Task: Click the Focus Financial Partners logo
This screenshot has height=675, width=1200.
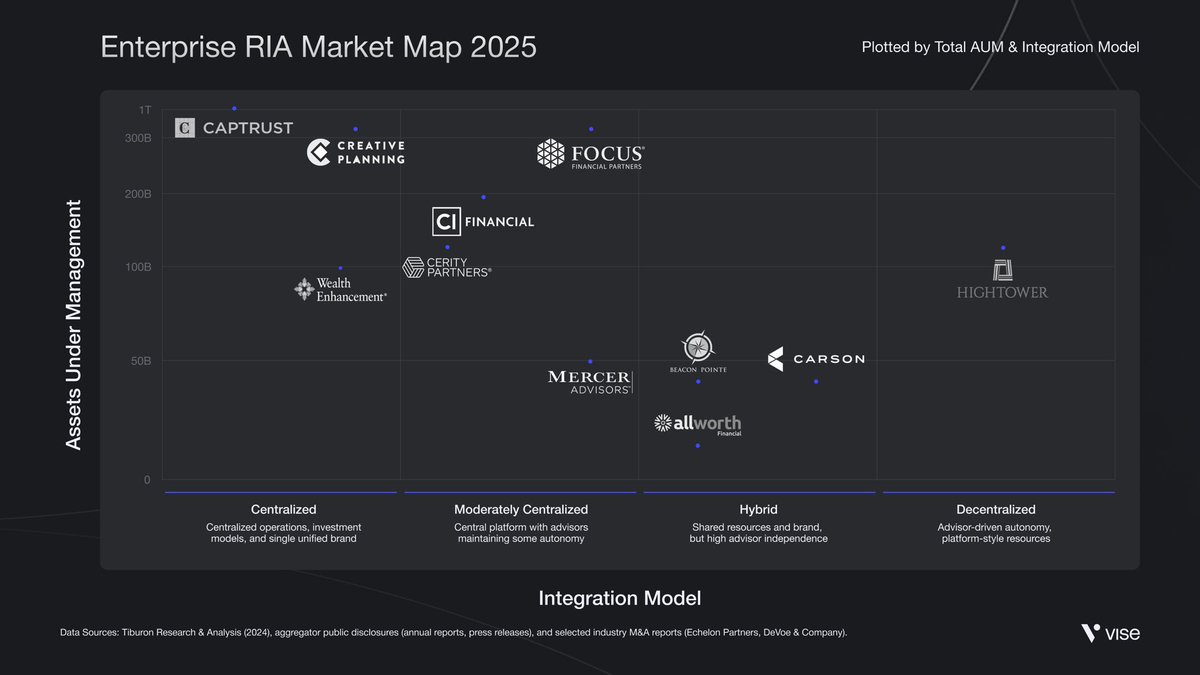Action: (591, 154)
